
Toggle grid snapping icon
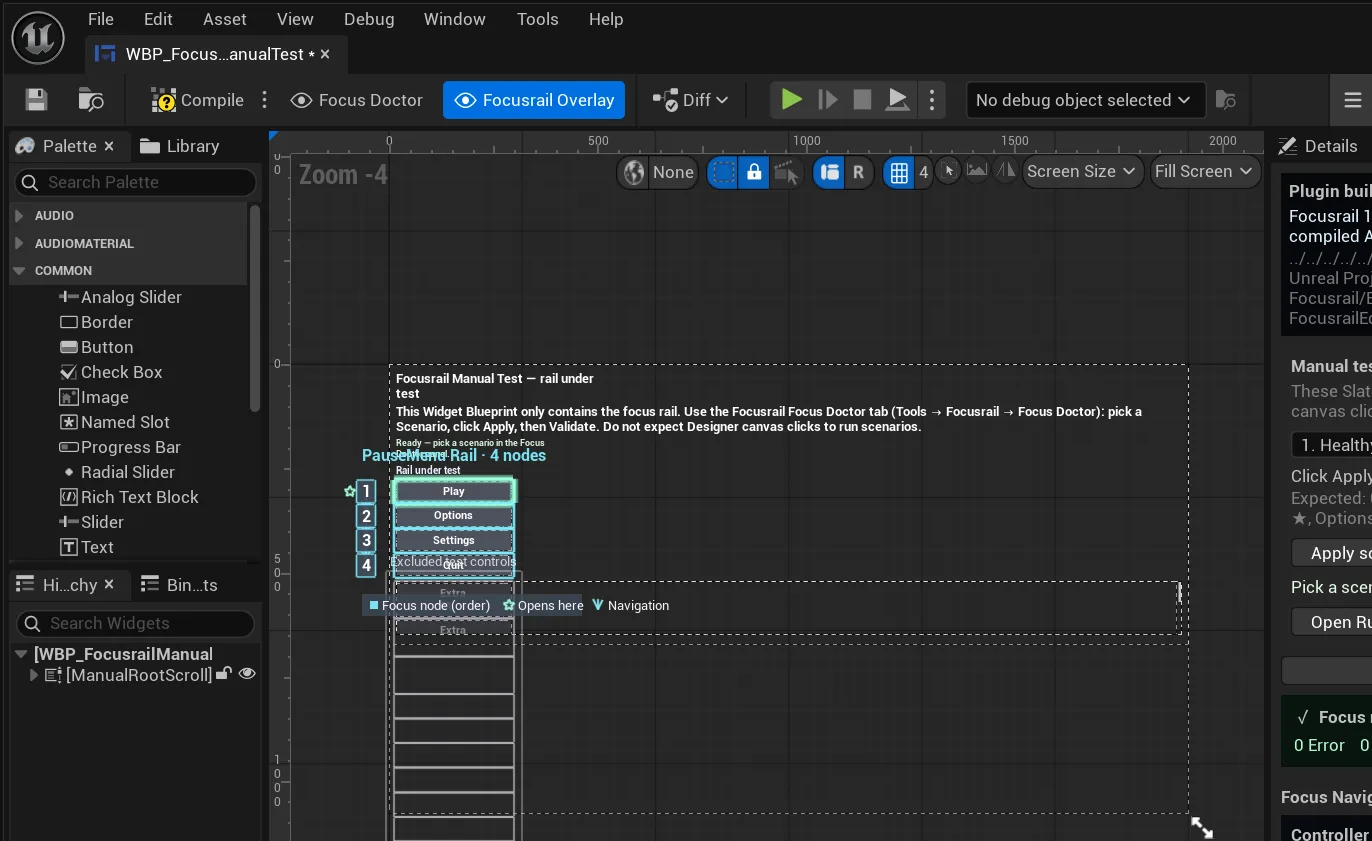[899, 172]
